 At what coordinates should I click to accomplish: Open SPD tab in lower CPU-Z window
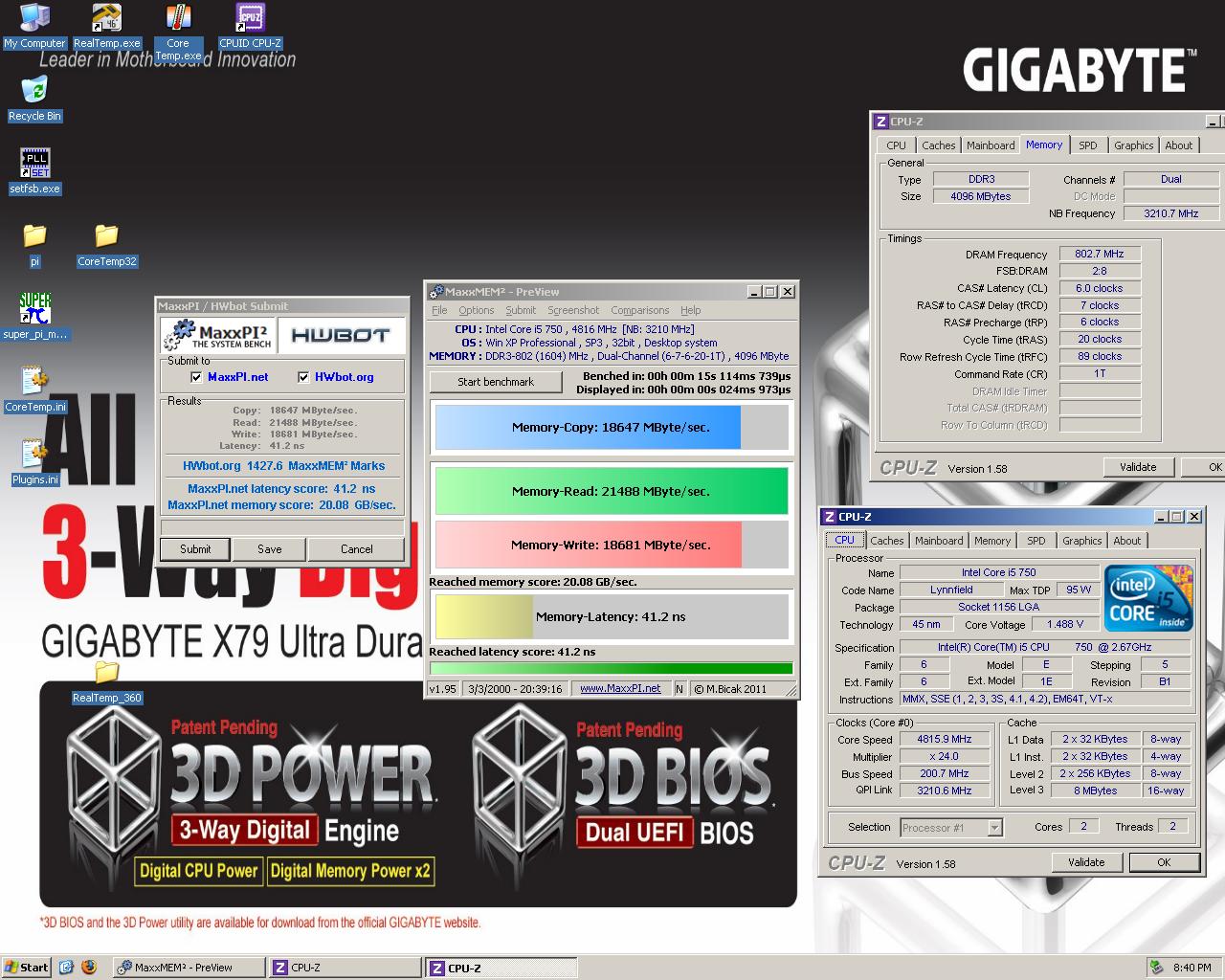[1036, 541]
